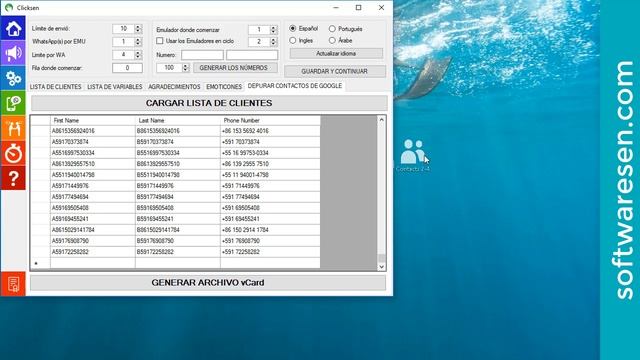Select cell B59169455241
Image resolution: width=640 pixels, height=360 pixels.
178,219
